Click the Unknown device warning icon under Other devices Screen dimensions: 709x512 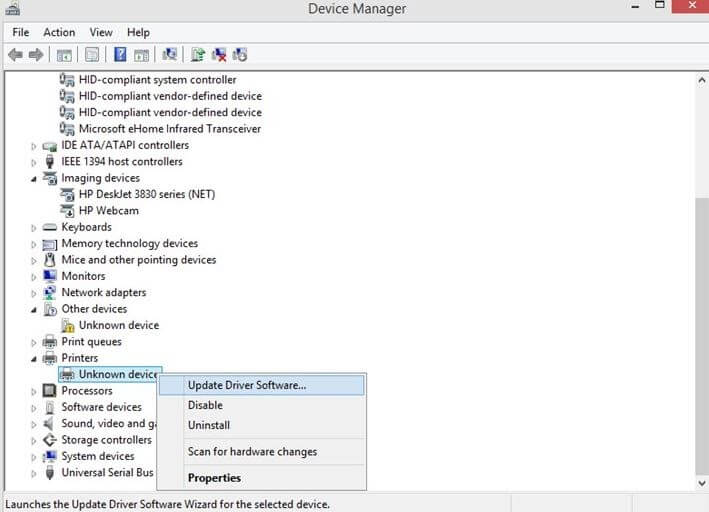[x=68, y=326]
